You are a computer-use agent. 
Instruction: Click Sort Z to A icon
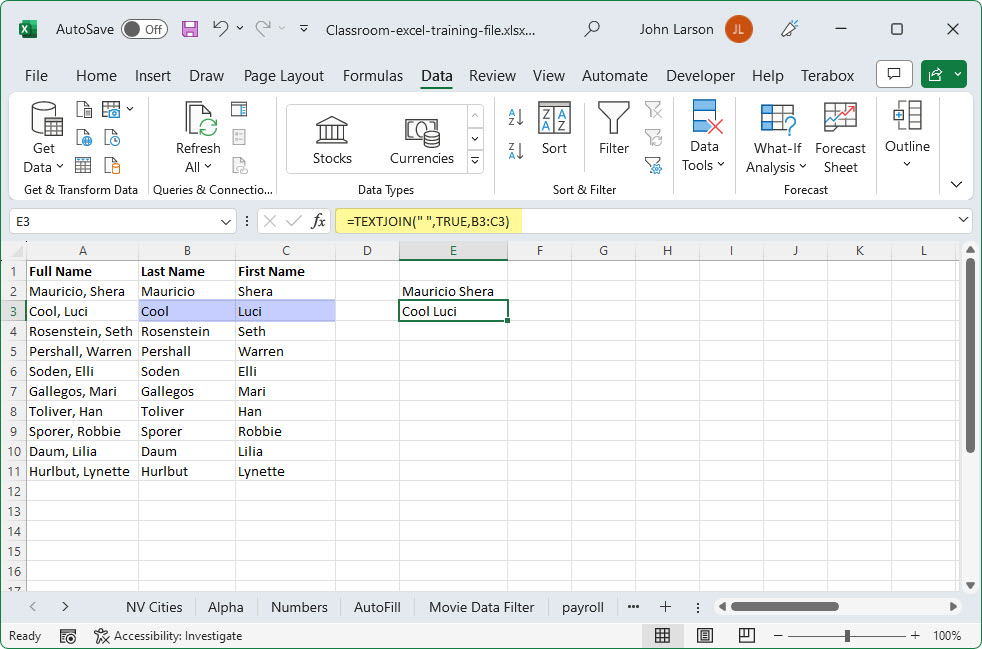pos(516,151)
